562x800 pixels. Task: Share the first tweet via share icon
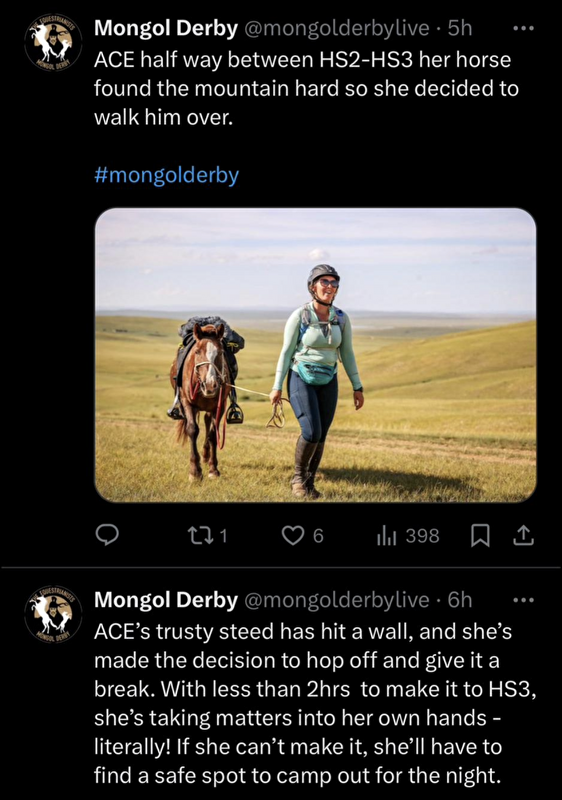[x=523, y=536]
